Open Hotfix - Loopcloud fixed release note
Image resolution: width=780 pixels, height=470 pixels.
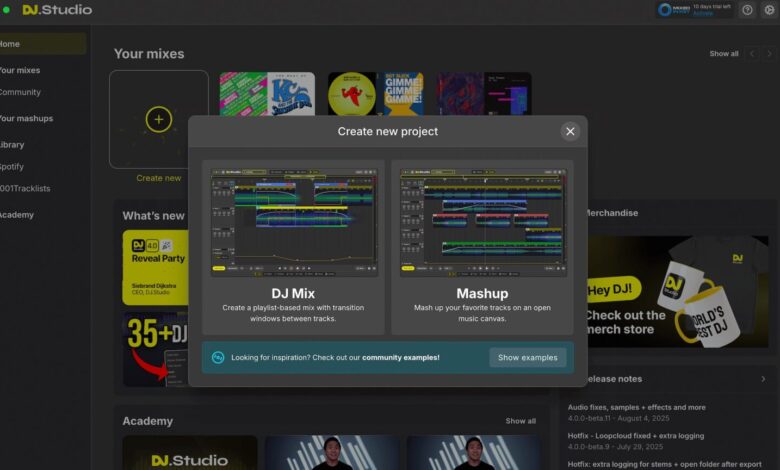pos(636,441)
